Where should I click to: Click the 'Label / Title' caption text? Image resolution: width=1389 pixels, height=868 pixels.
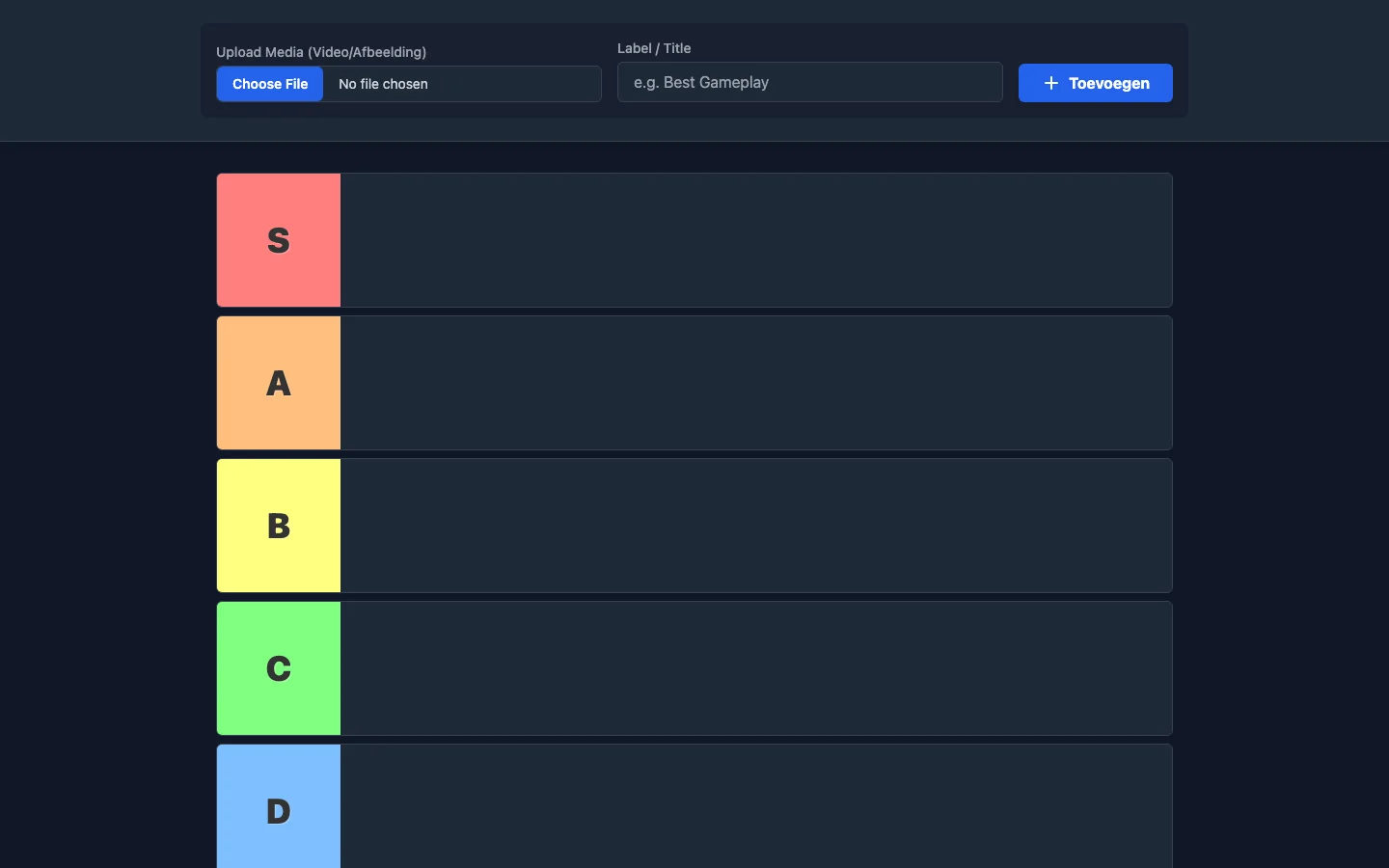tap(654, 48)
